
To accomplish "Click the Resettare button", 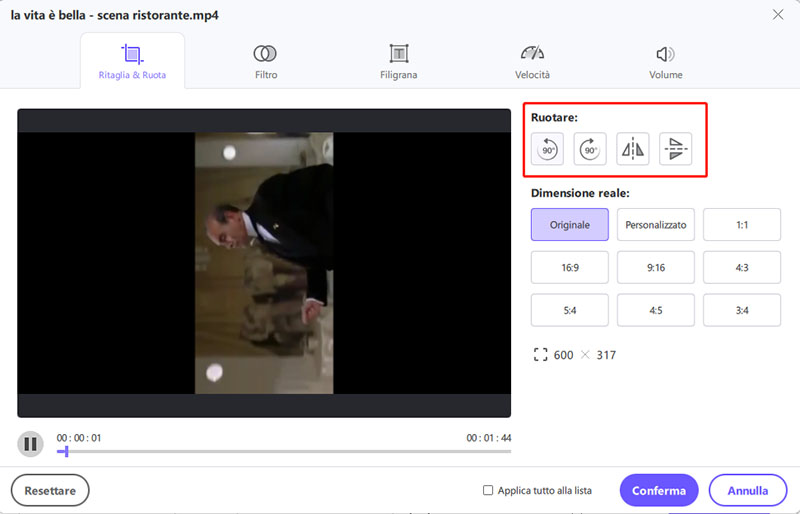I will tap(50, 491).
